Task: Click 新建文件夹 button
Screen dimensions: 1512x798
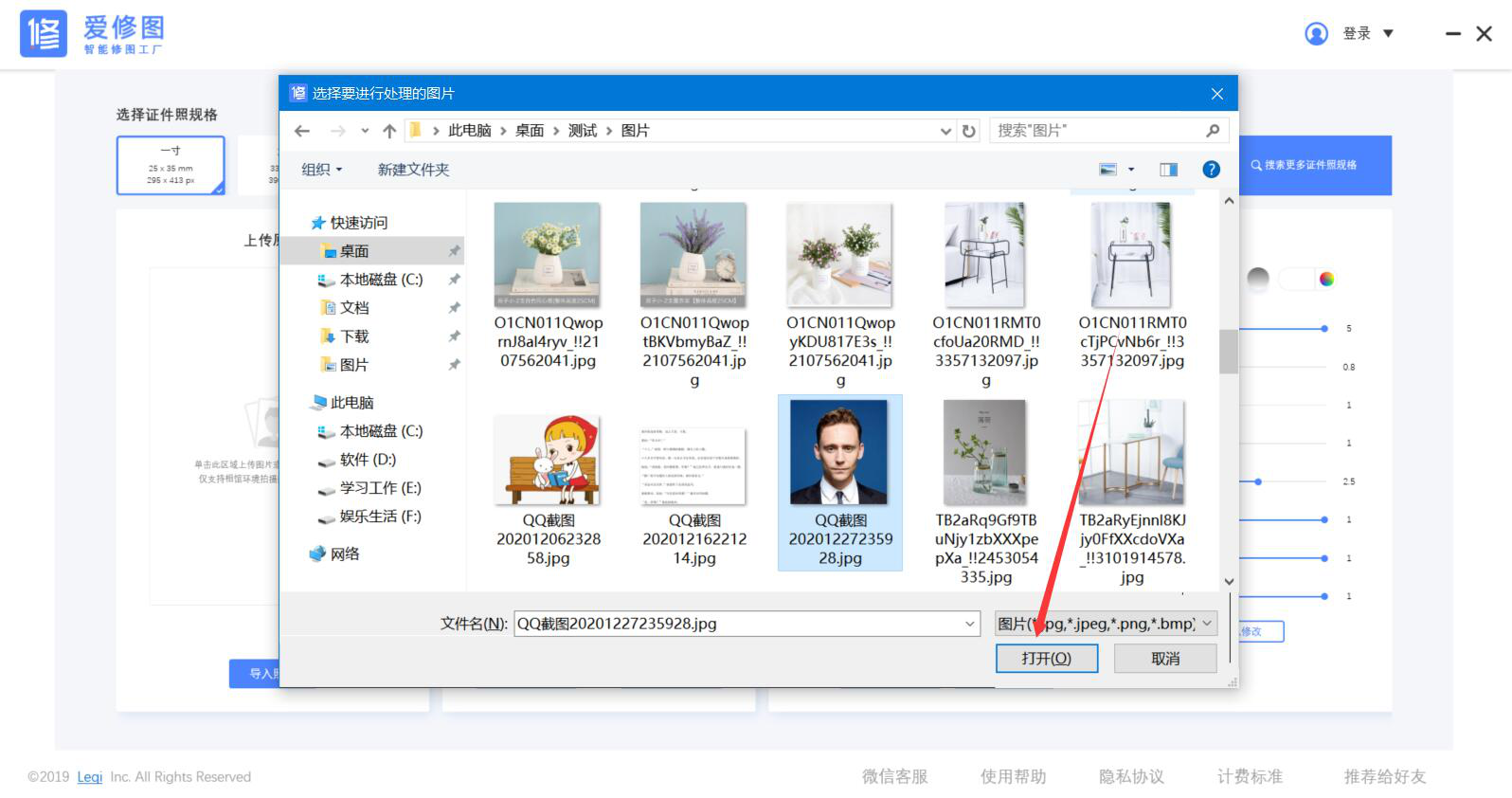Action: click(x=413, y=170)
